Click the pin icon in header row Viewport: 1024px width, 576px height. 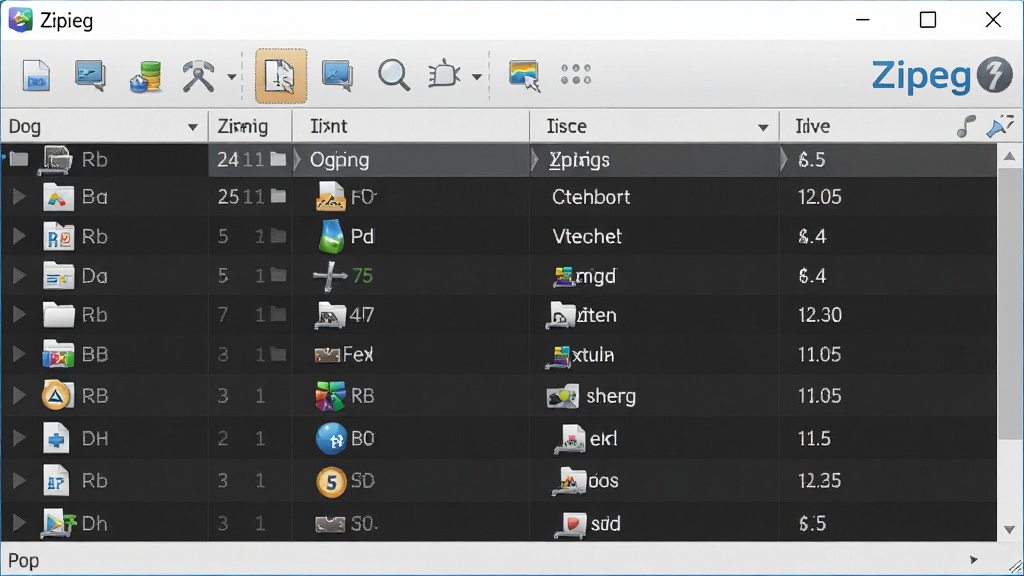pos(1000,126)
